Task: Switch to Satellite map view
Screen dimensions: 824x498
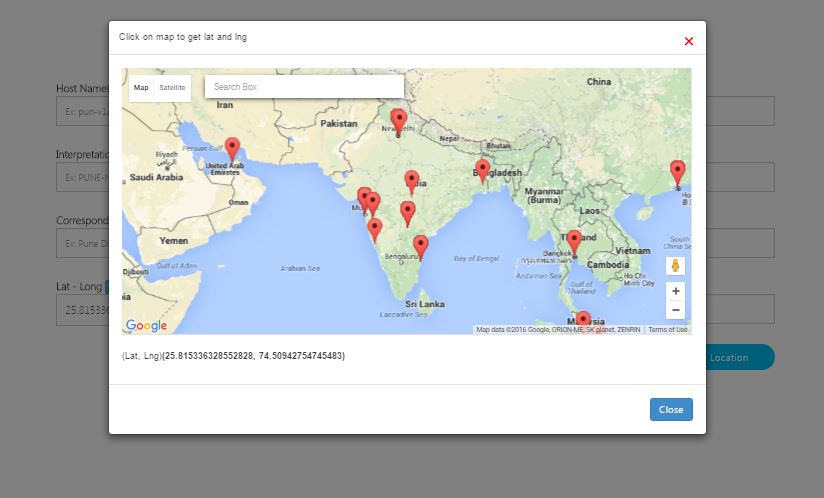Action: (172, 88)
